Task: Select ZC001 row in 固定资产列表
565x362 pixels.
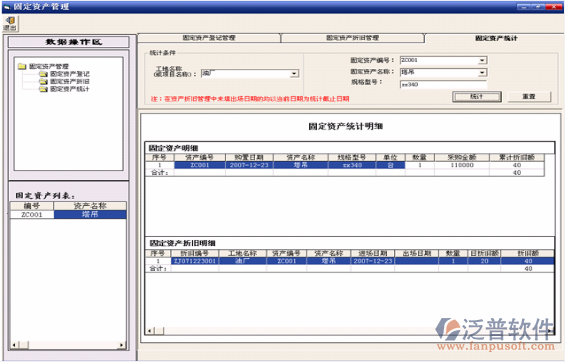Action: (x=68, y=215)
